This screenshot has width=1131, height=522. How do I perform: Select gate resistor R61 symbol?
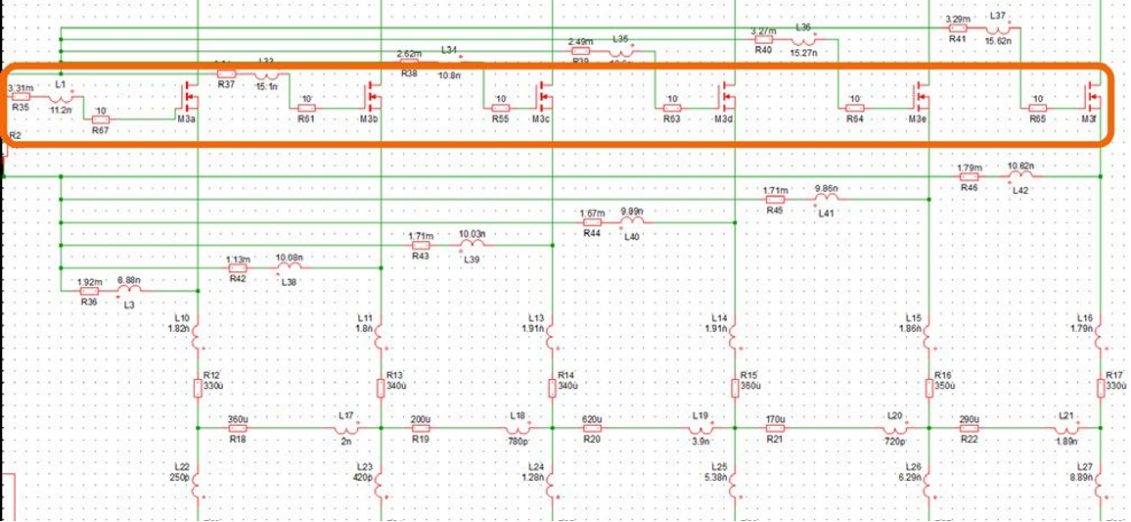[x=307, y=108]
